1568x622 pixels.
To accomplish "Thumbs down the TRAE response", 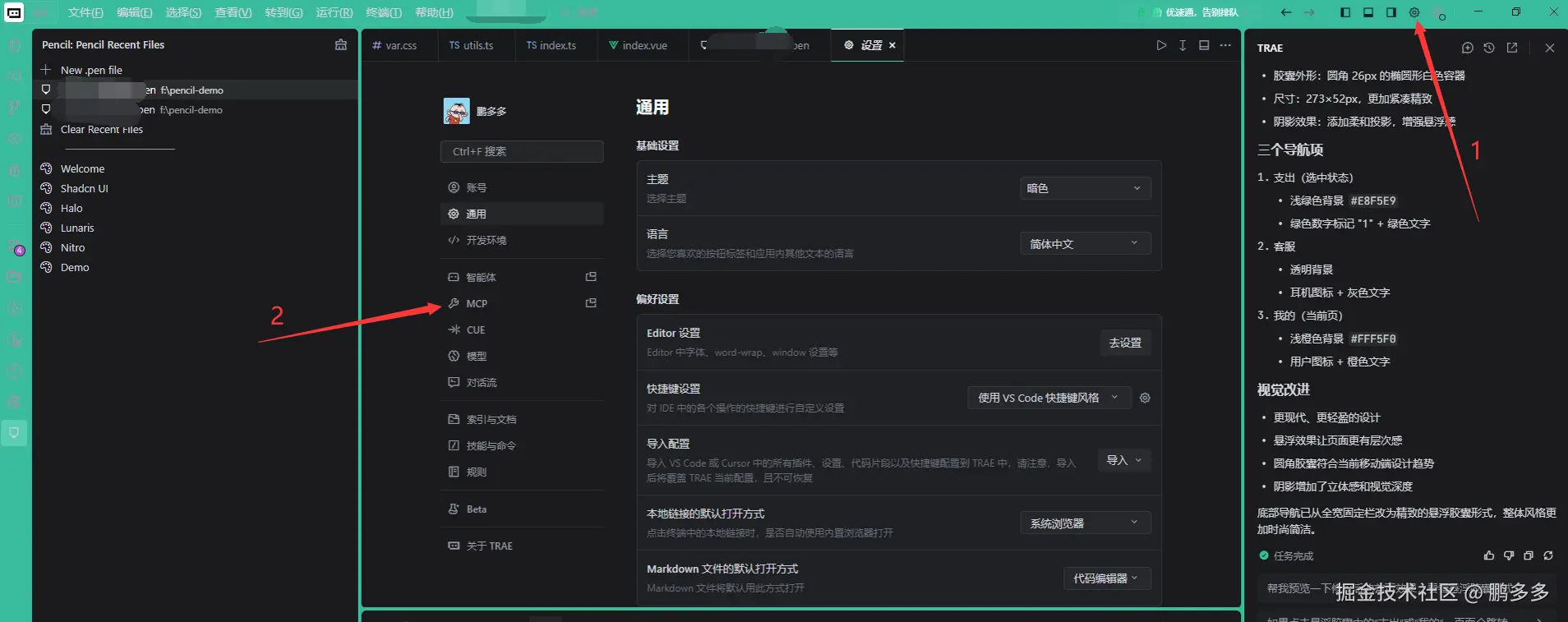I will coord(1509,555).
